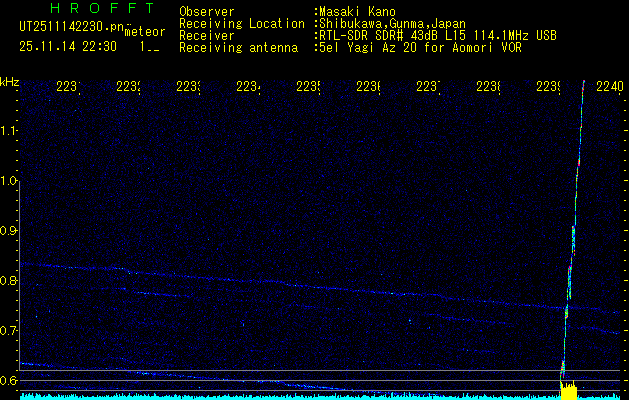Click the leftmost 223 time axis marker
629x400 pixels.
pyautogui.click(x=68, y=88)
